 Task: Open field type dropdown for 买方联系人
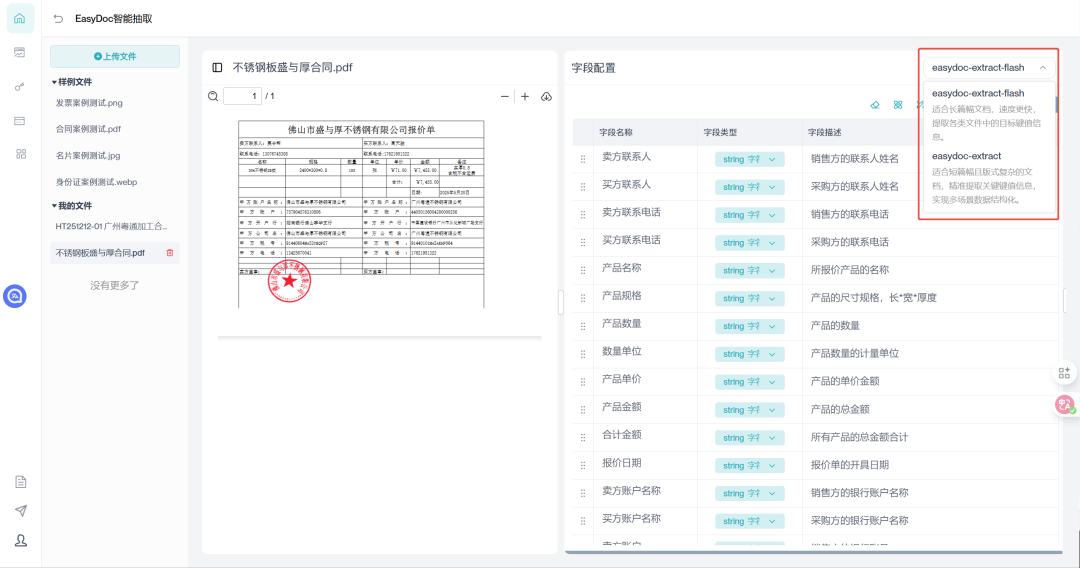coord(749,187)
